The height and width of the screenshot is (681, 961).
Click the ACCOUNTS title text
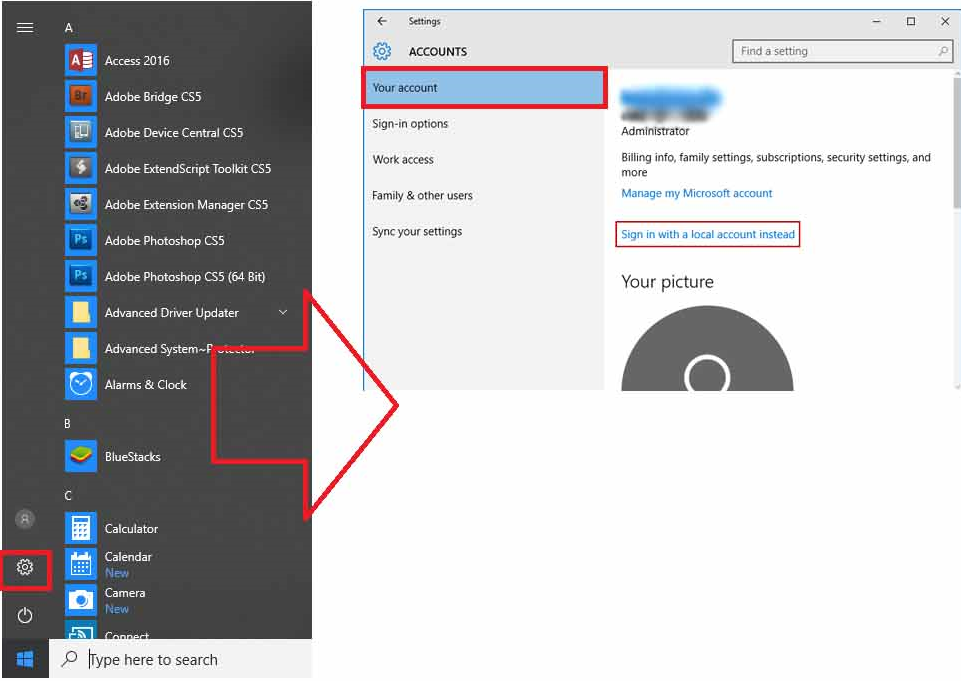pos(438,52)
